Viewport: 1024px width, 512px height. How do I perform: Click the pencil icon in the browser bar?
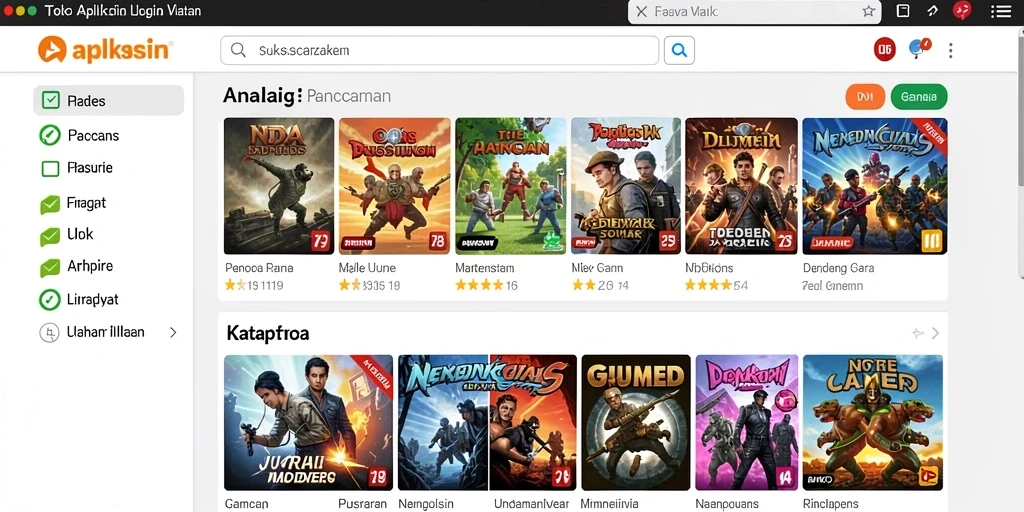pyautogui.click(x=933, y=11)
